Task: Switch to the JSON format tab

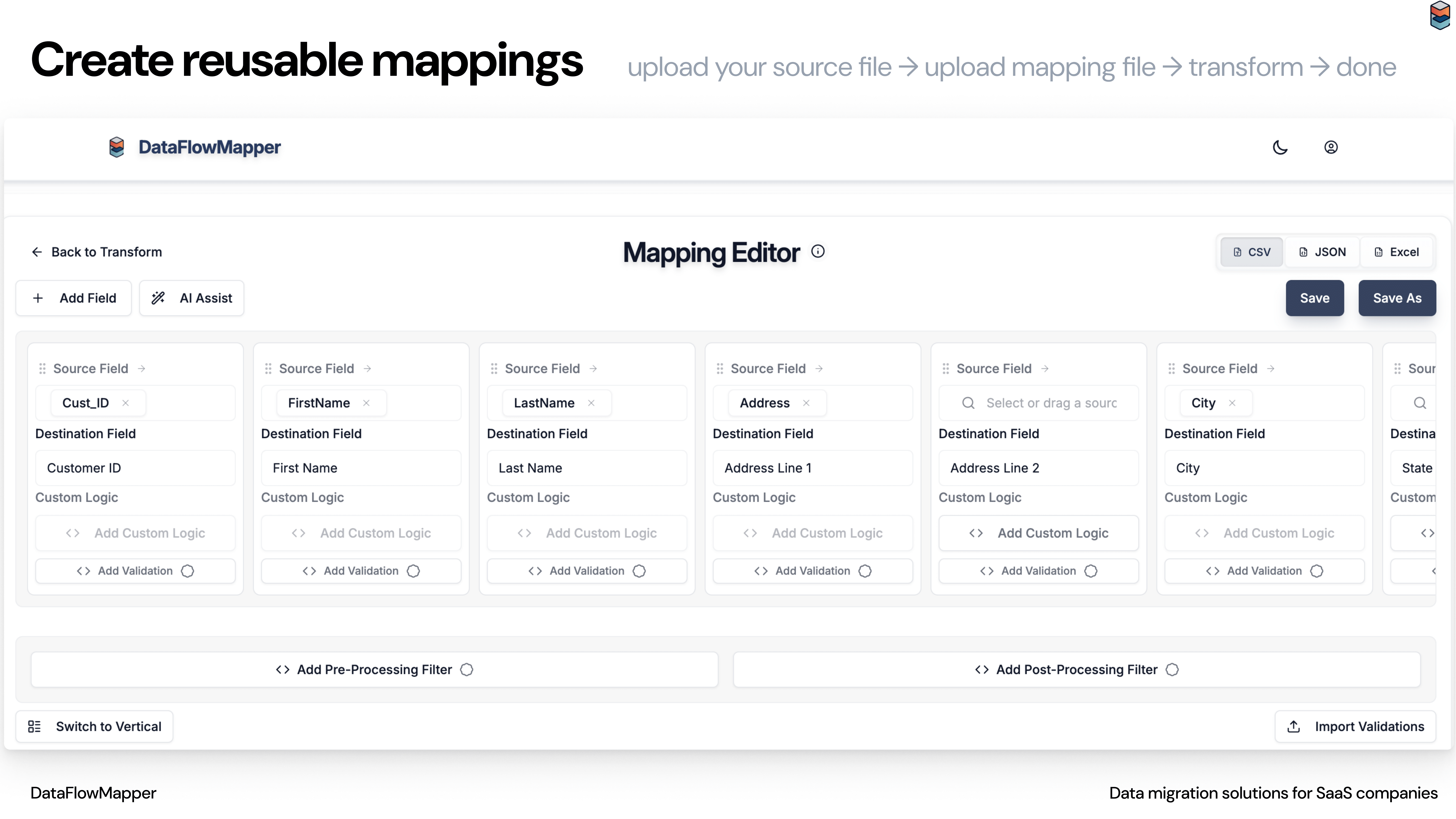Action: [1322, 252]
